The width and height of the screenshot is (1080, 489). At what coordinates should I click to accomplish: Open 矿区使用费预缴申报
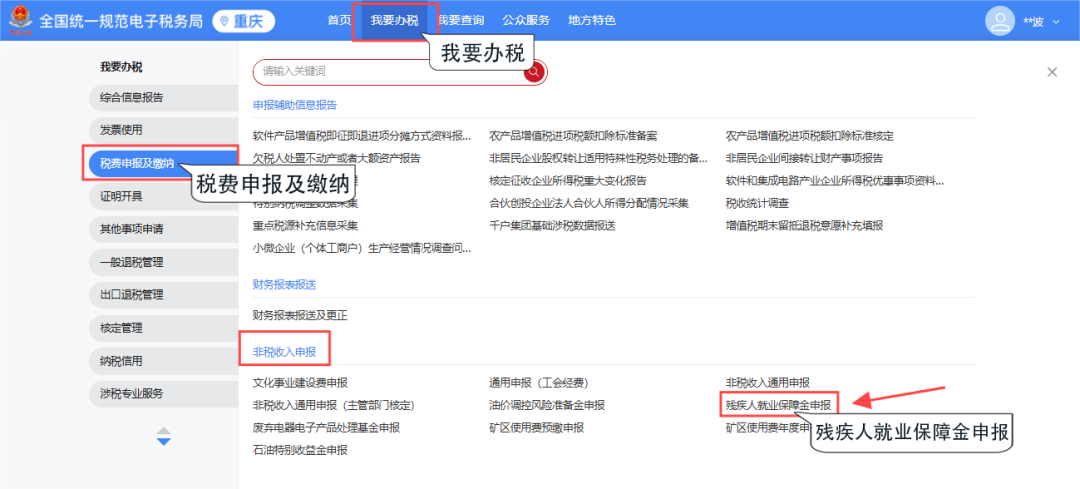coord(537,428)
